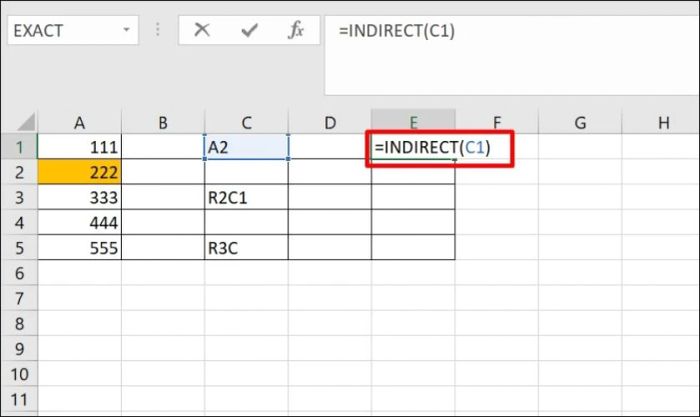Viewport: 700px width, 417px height.
Task: Select column G header
Action: (580, 122)
